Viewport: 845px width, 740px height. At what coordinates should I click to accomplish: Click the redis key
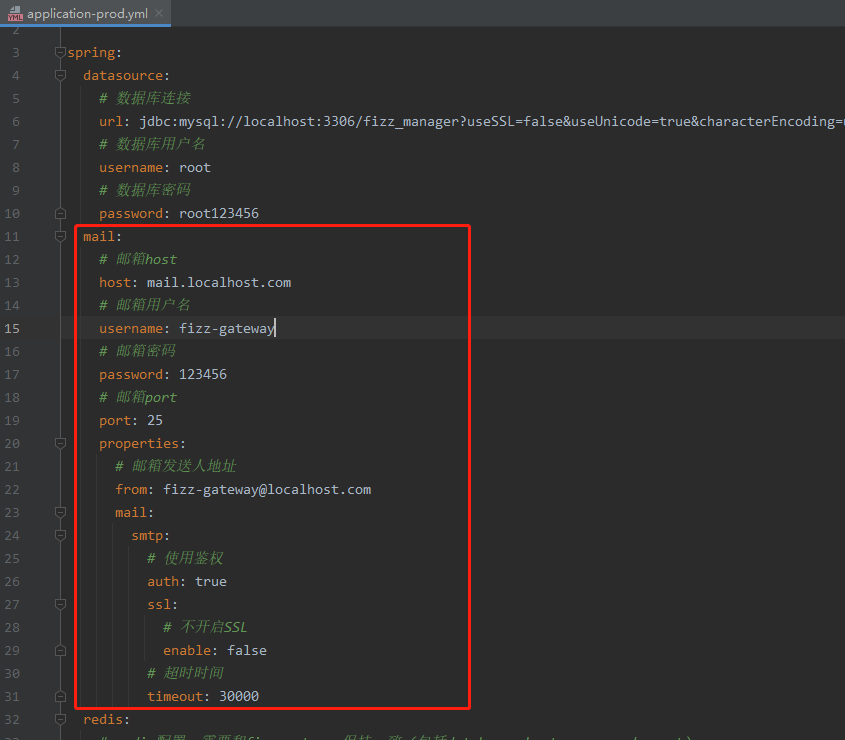point(103,720)
